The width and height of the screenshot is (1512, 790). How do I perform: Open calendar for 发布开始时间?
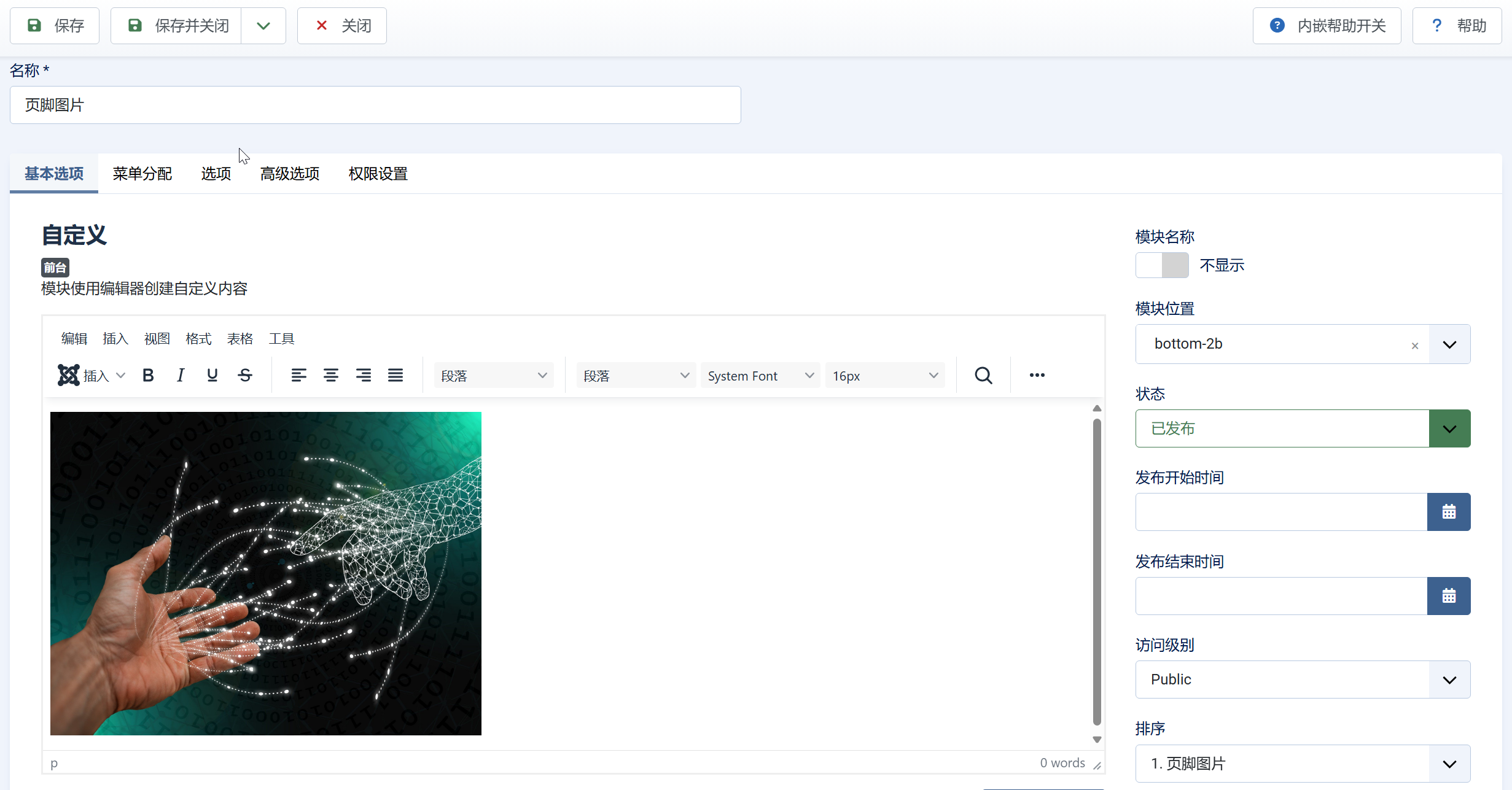pyautogui.click(x=1449, y=512)
